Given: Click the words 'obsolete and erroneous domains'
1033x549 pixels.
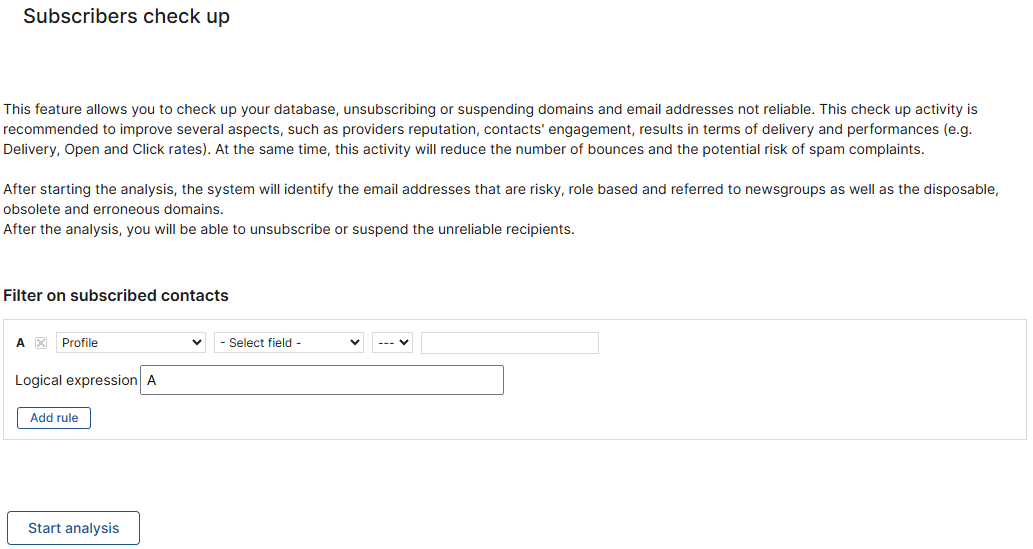Looking at the screenshot, I should pos(113,209).
